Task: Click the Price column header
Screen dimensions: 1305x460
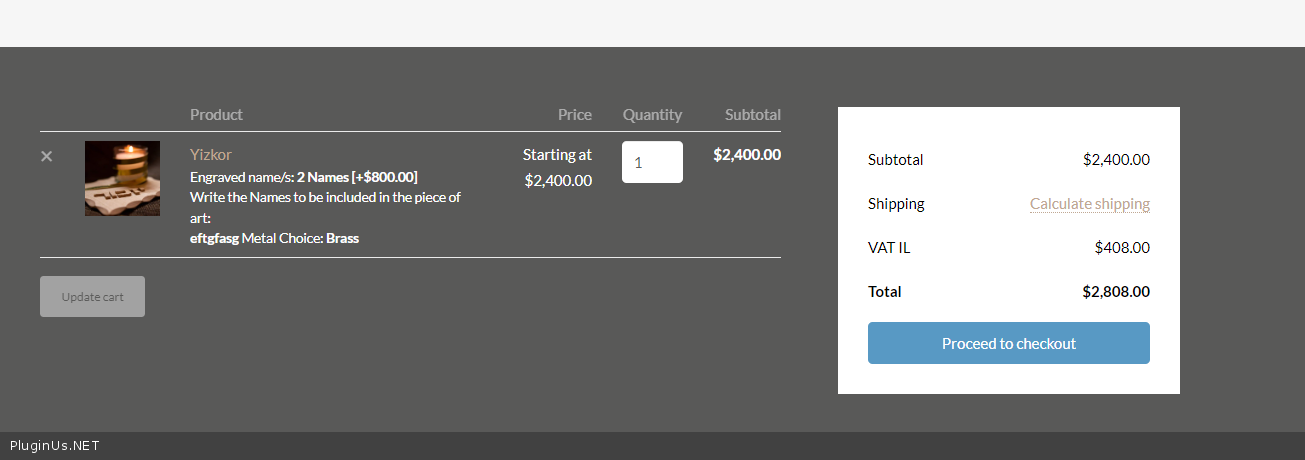Action: pyautogui.click(x=574, y=115)
